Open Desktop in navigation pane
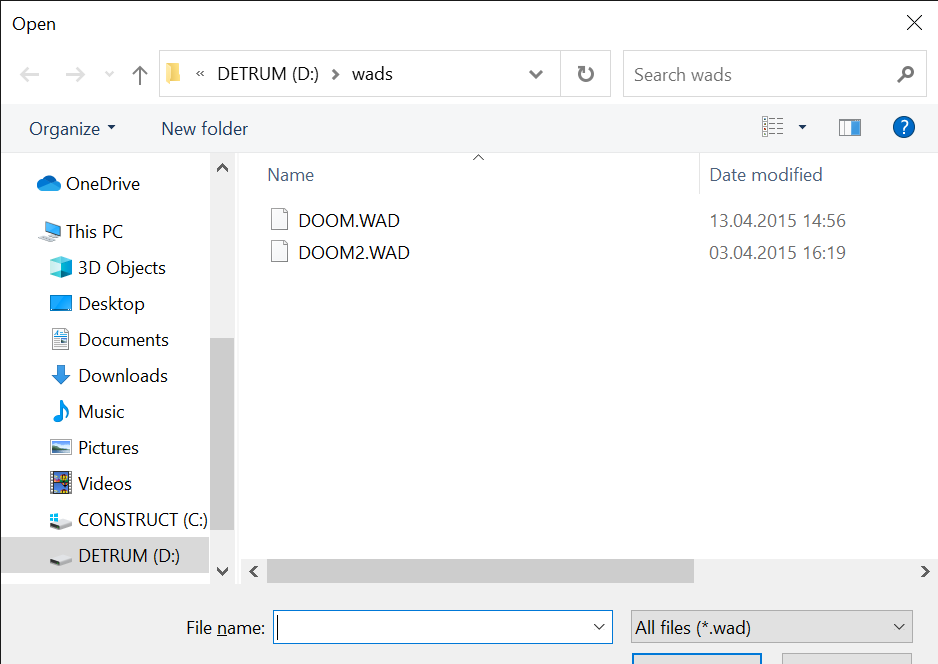The width and height of the screenshot is (938, 664). coord(111,303)
